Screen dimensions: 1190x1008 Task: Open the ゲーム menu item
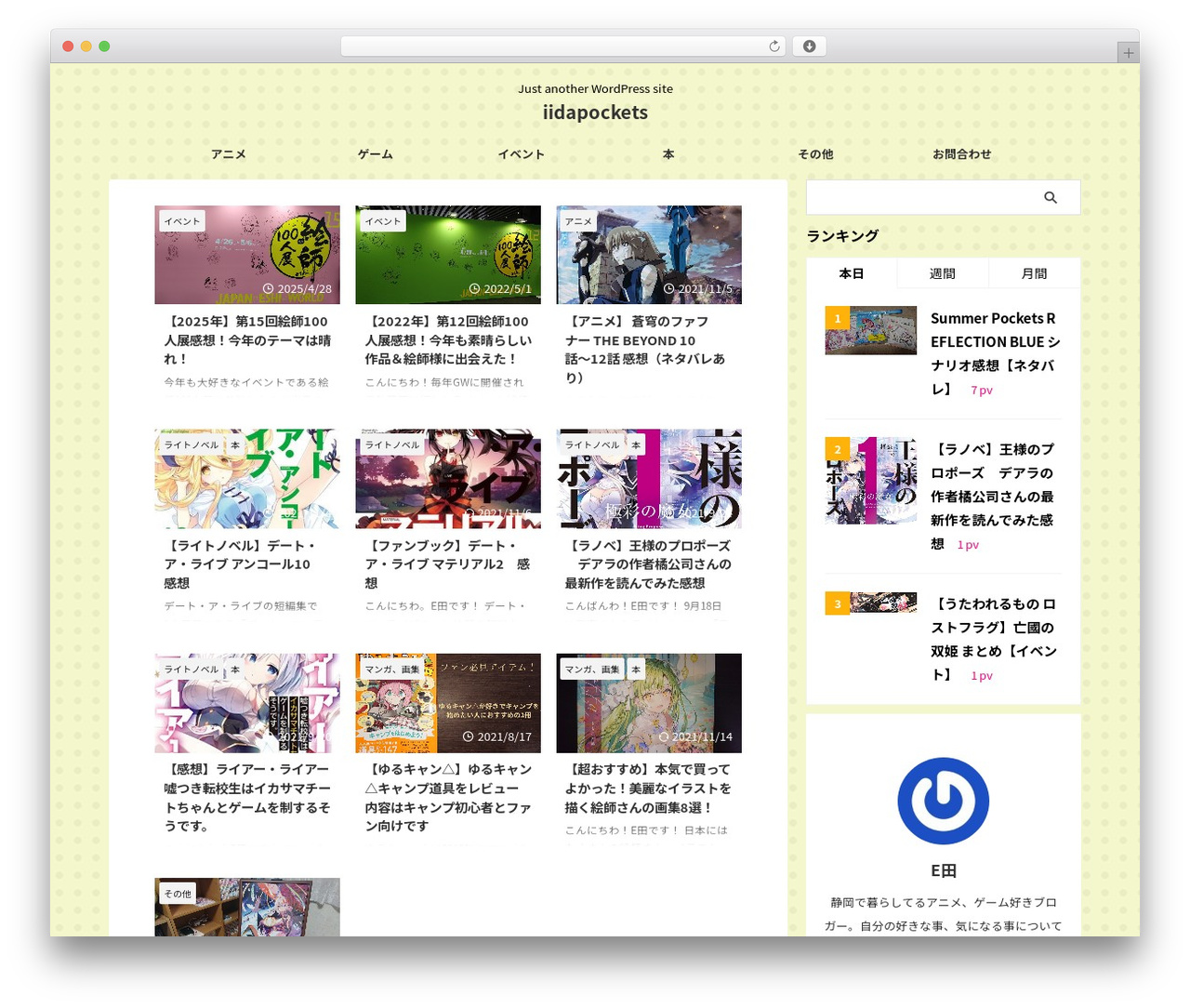pyautogui.click(x=376, y=154)
